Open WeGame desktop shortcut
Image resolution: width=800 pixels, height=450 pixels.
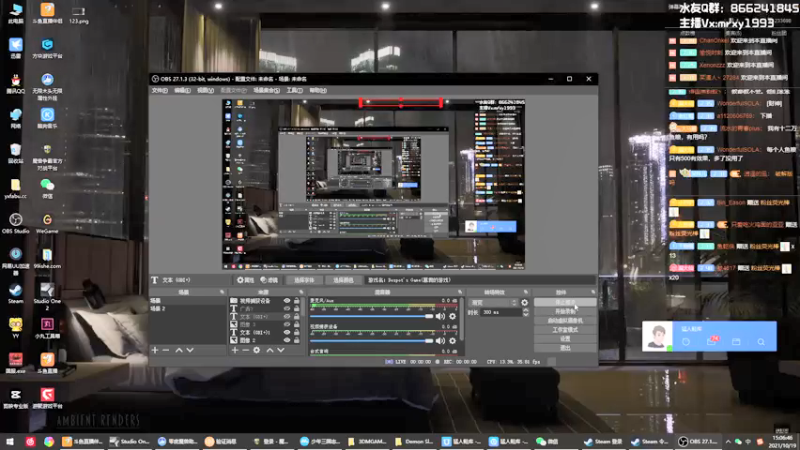pos(47,223)
